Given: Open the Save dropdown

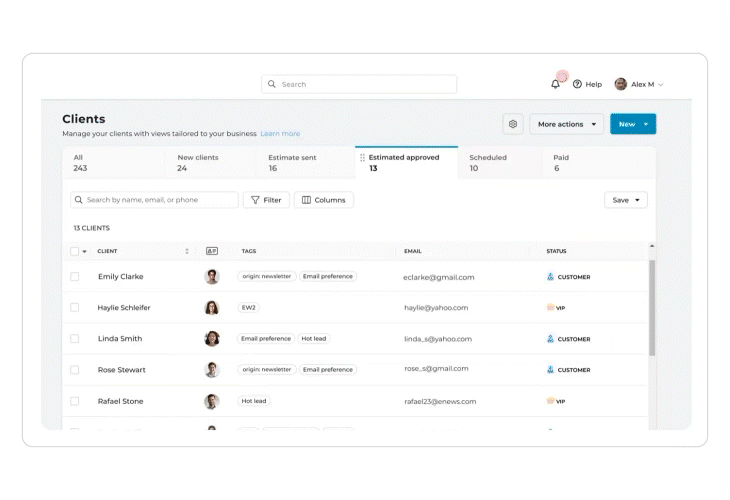Looking at the screenshot, I should pyautogui.click(x=626, y=200).
